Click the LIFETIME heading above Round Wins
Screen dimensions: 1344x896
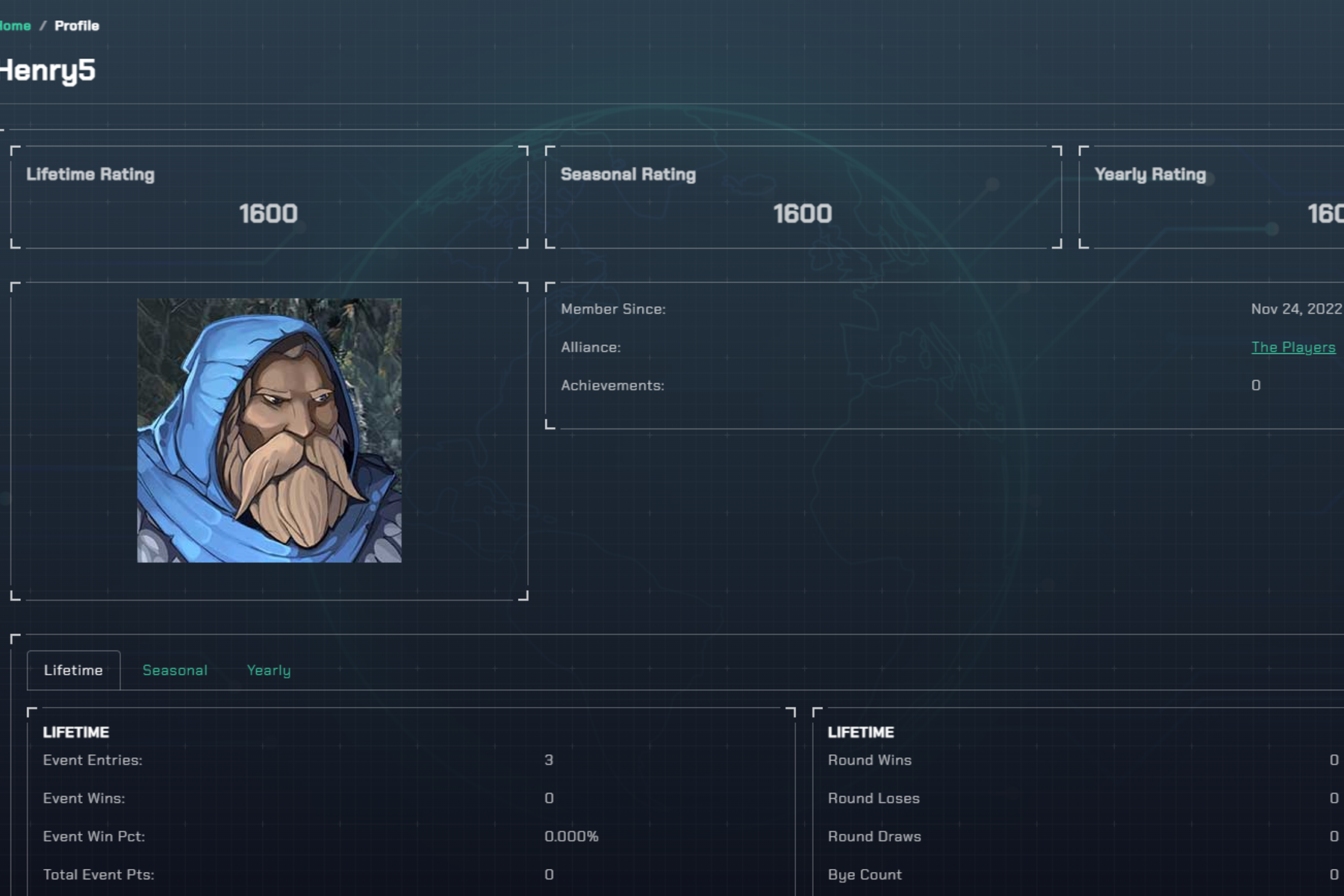861,732
